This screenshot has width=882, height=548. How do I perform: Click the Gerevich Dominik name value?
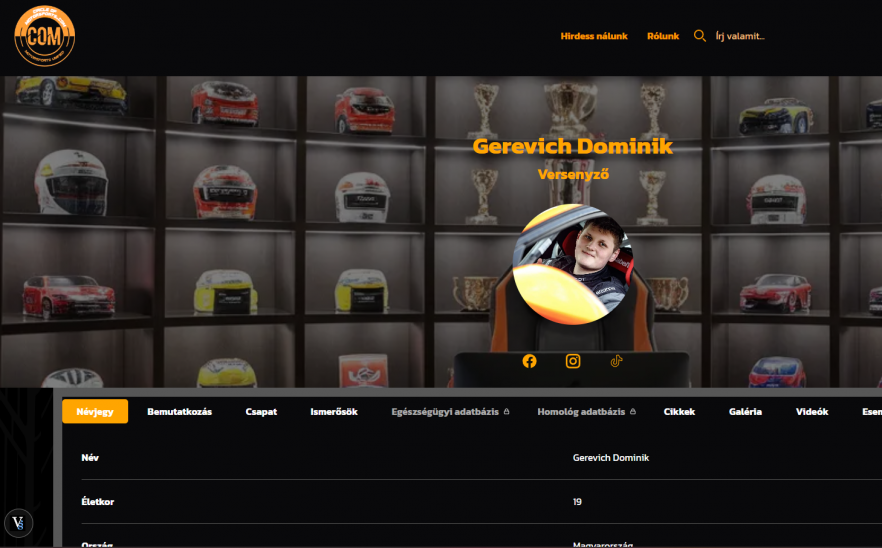tap(611, 457)
